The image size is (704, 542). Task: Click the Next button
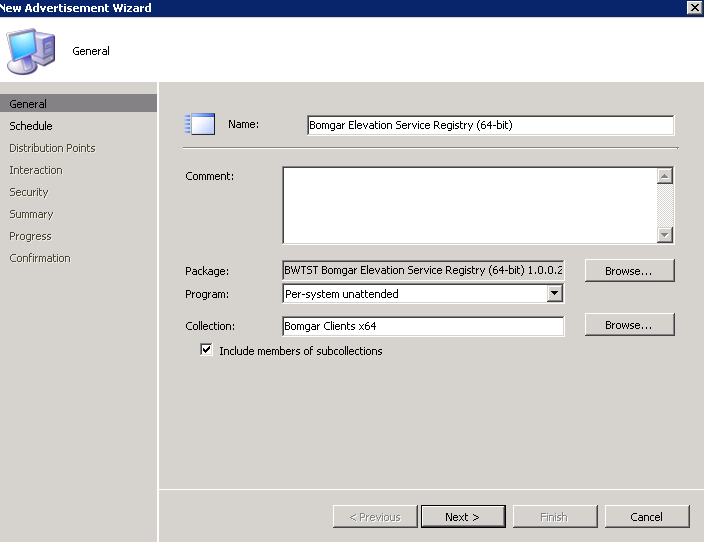point(463,517)
